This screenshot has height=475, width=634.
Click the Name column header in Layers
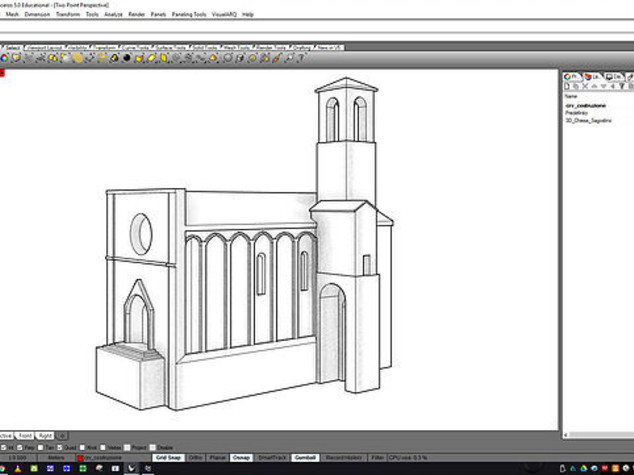(571, 96)
